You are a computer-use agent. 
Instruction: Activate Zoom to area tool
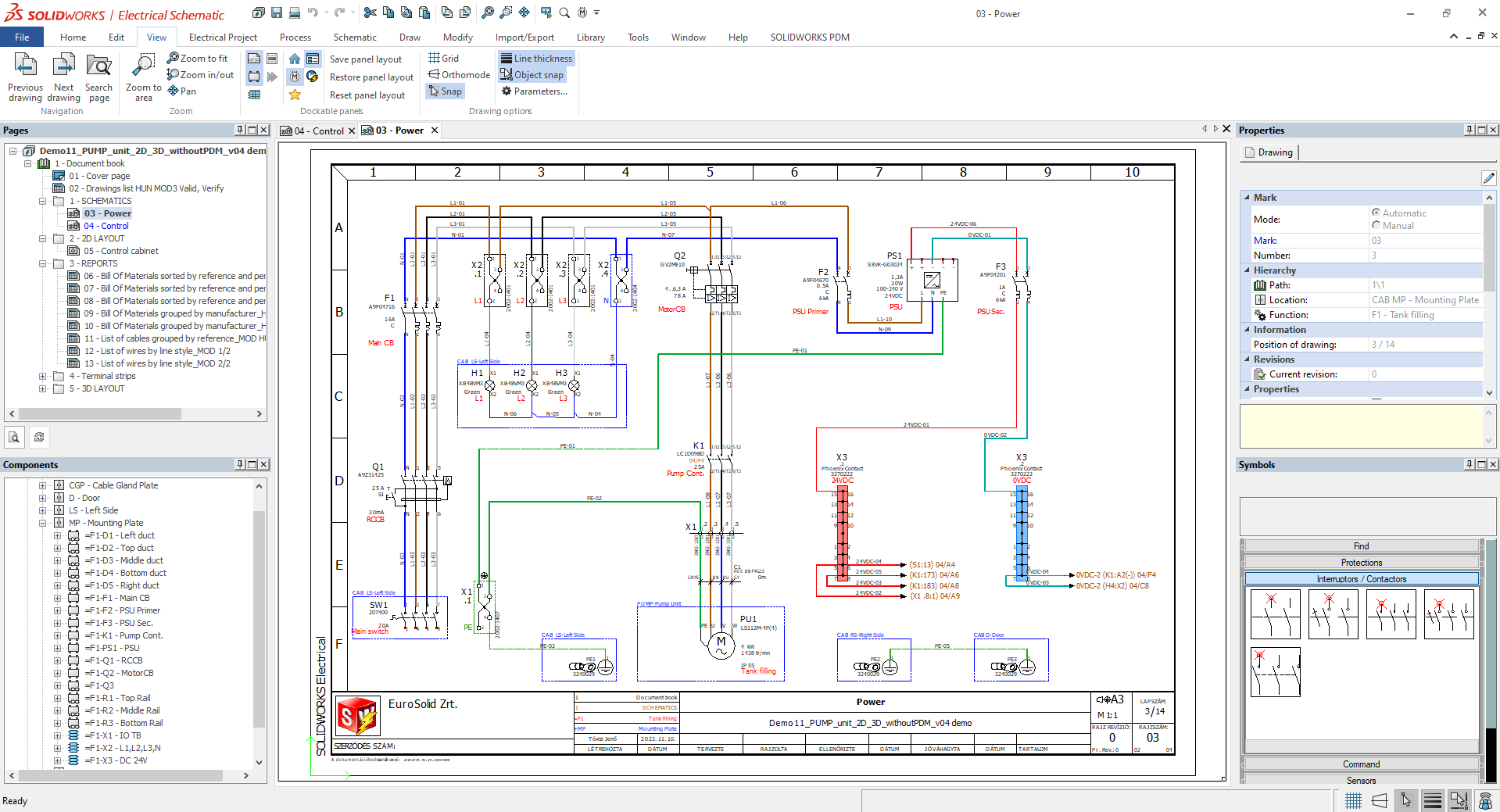coord(144,77)
